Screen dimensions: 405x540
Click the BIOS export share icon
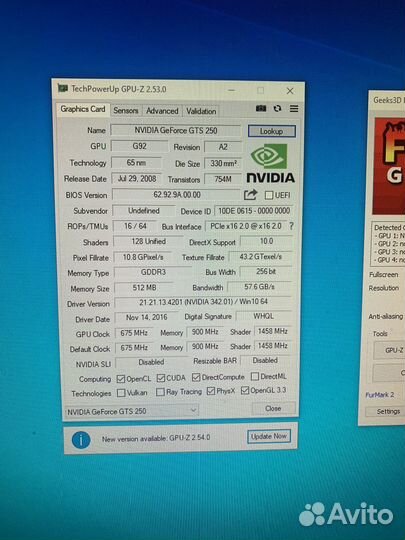tap(250, 195)
